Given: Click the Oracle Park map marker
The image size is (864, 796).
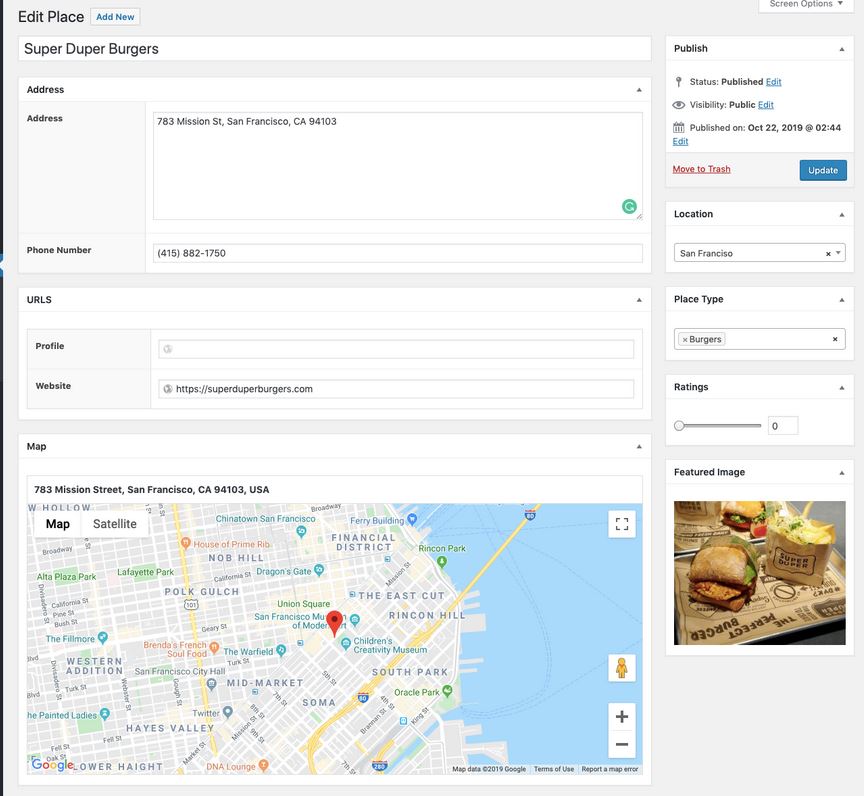Looking at the screenshot, I should coord(447,690).
